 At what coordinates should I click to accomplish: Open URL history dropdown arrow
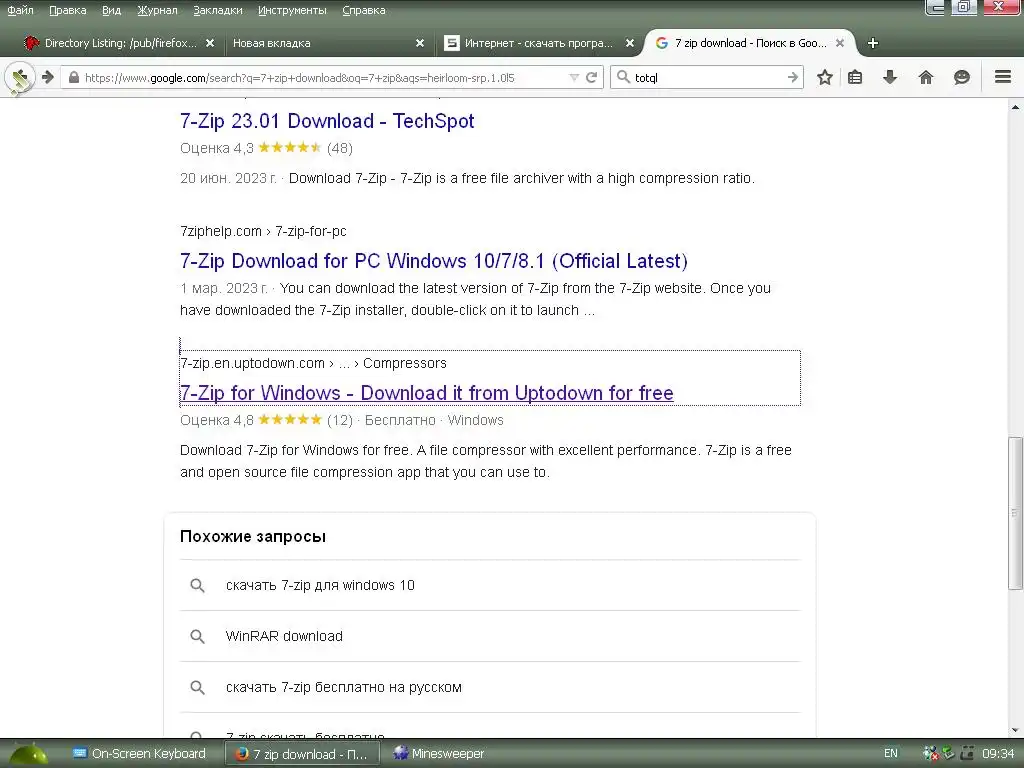click(x=574, y=78)
